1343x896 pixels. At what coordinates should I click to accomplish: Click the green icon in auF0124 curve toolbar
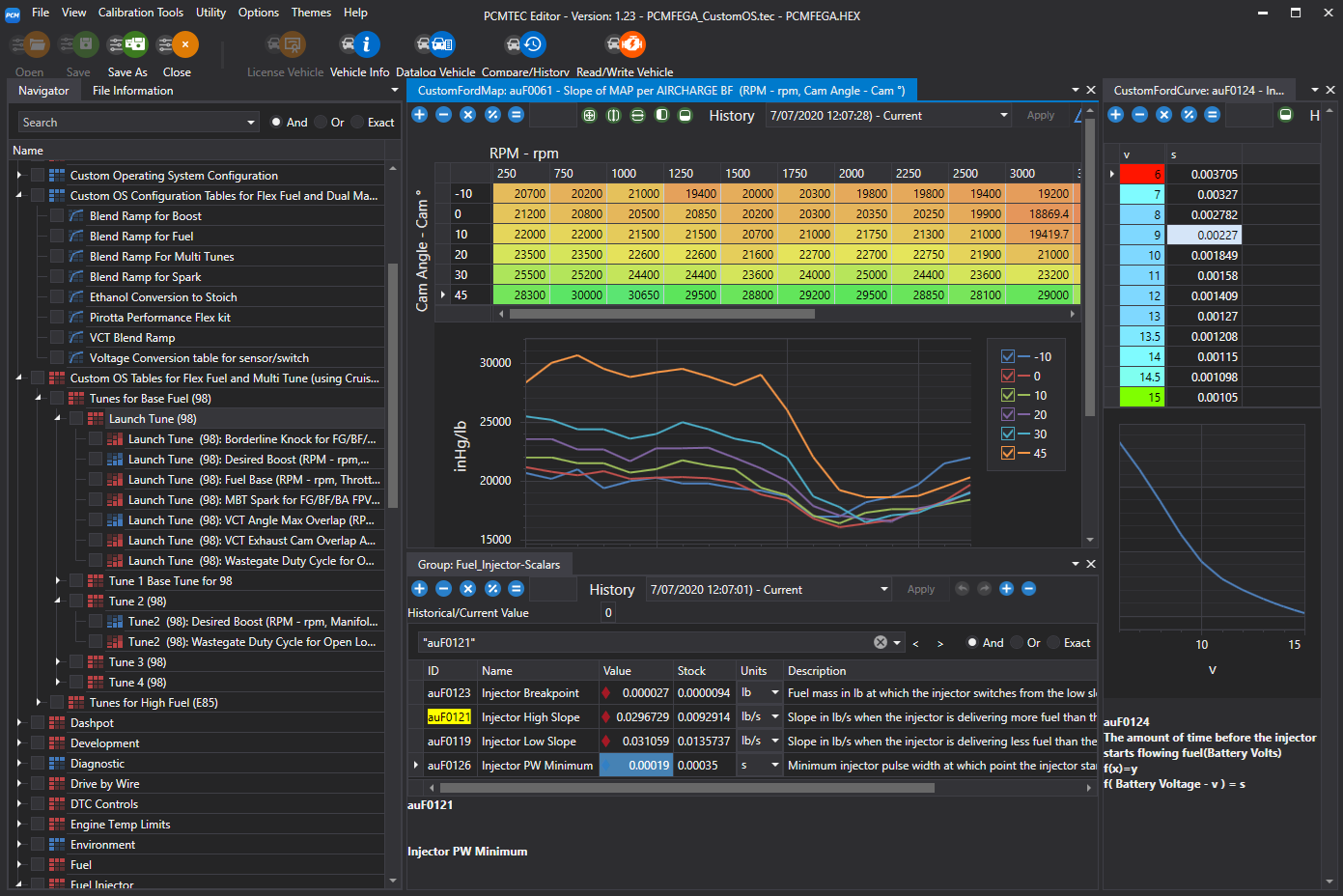click(x=1286, y=115)
